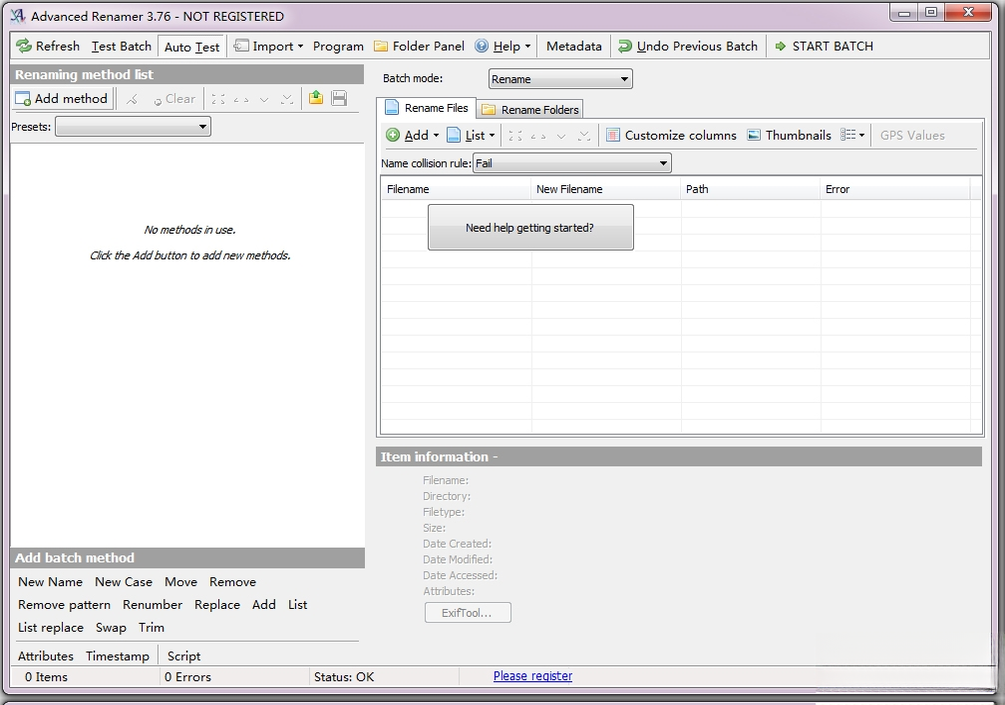Open the Help menu
This screenshot has height=705, width=1005.
[503, 46]
